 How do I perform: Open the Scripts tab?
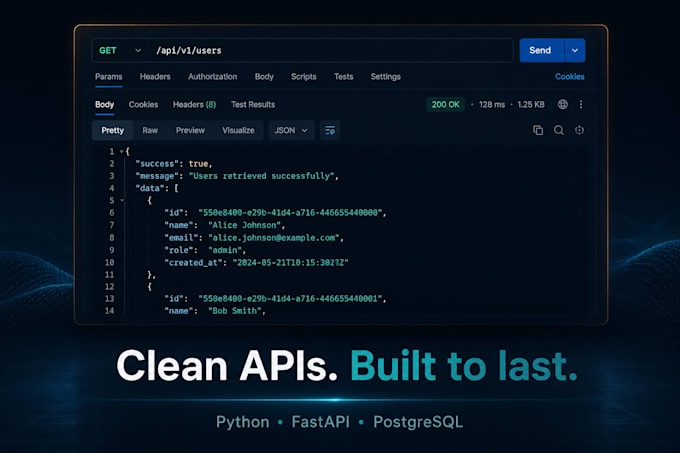tap(304, 77)
